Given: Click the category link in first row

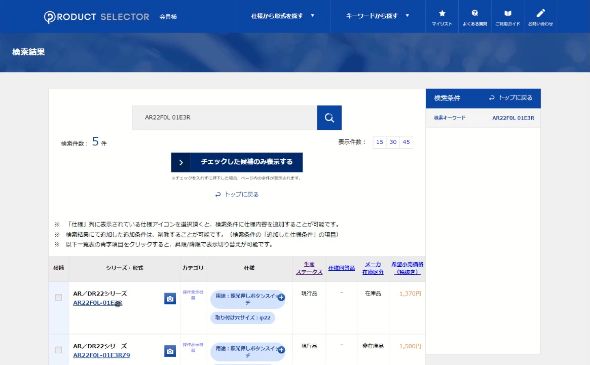Looking at the screenshot, I should [x=193, y=295].
